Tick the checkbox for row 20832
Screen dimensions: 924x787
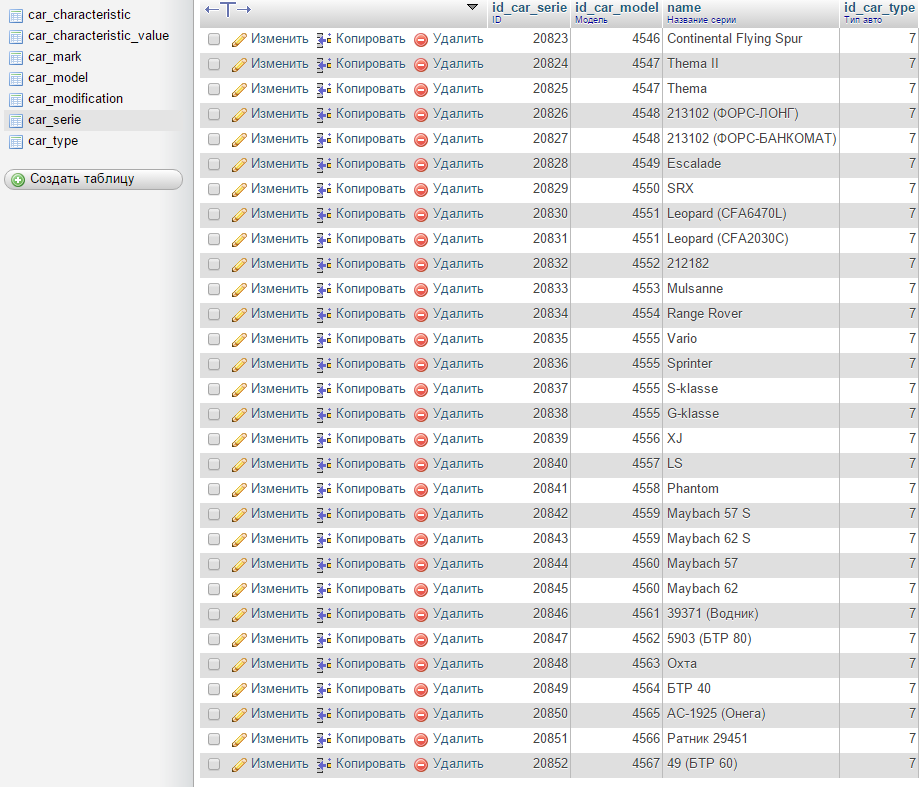[x=214, y=264]
